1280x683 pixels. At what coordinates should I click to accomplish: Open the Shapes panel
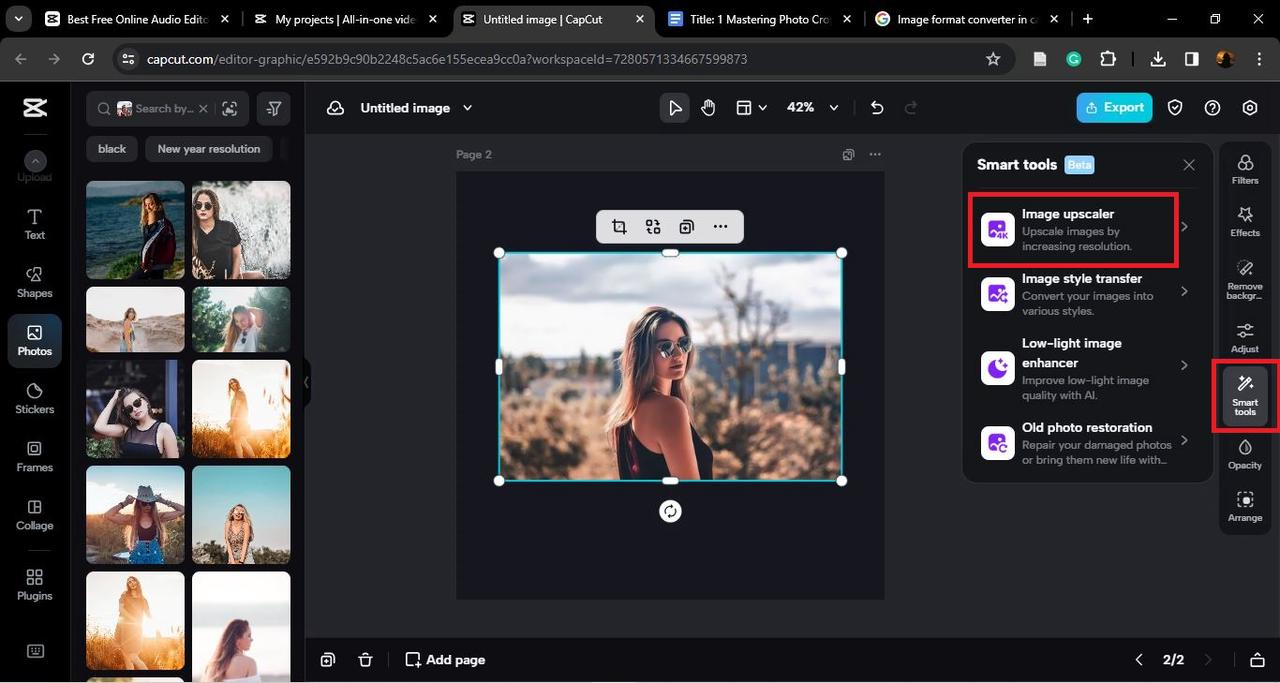35,282
